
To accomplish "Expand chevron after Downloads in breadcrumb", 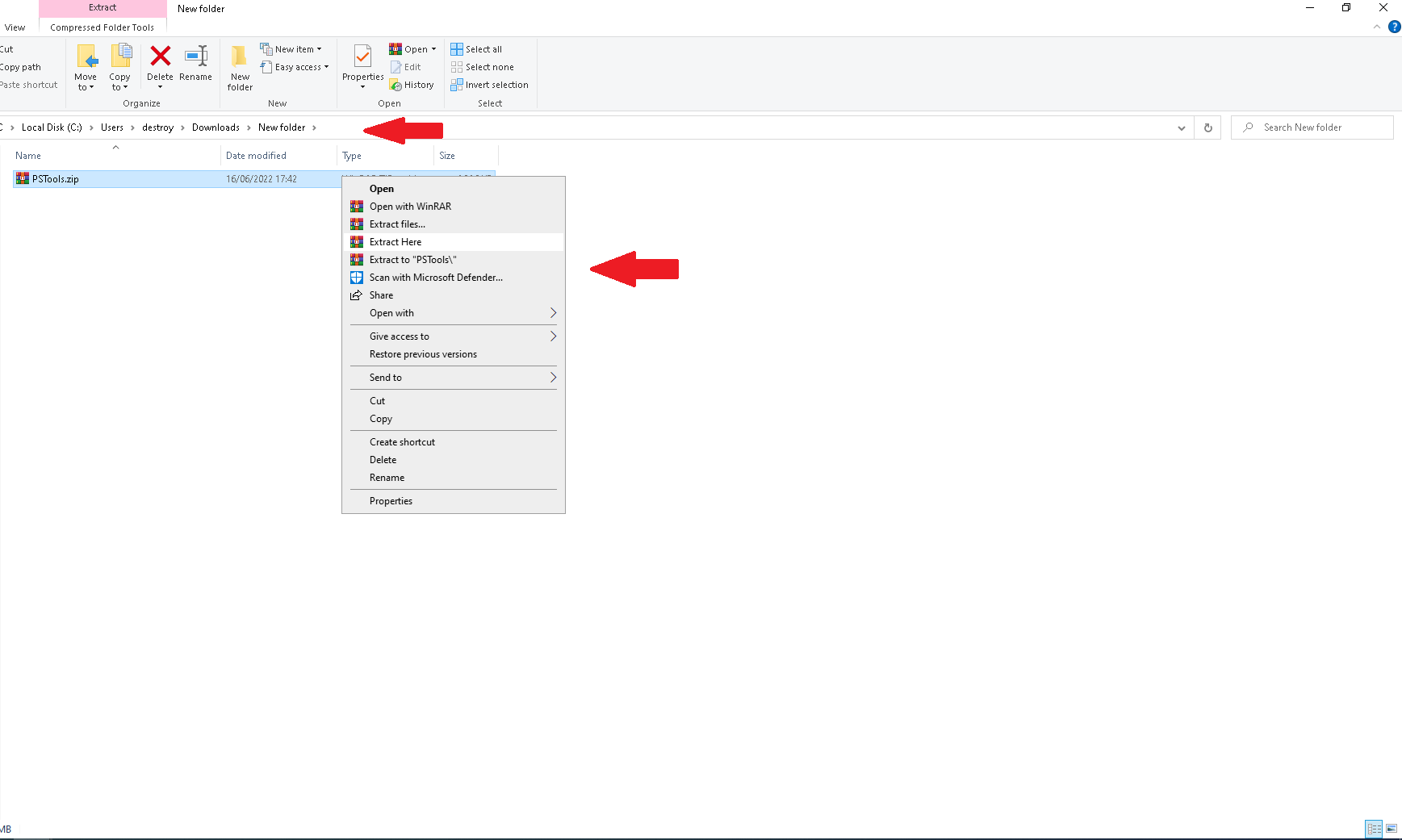I will pyautogui.click(x=249, y=127).
